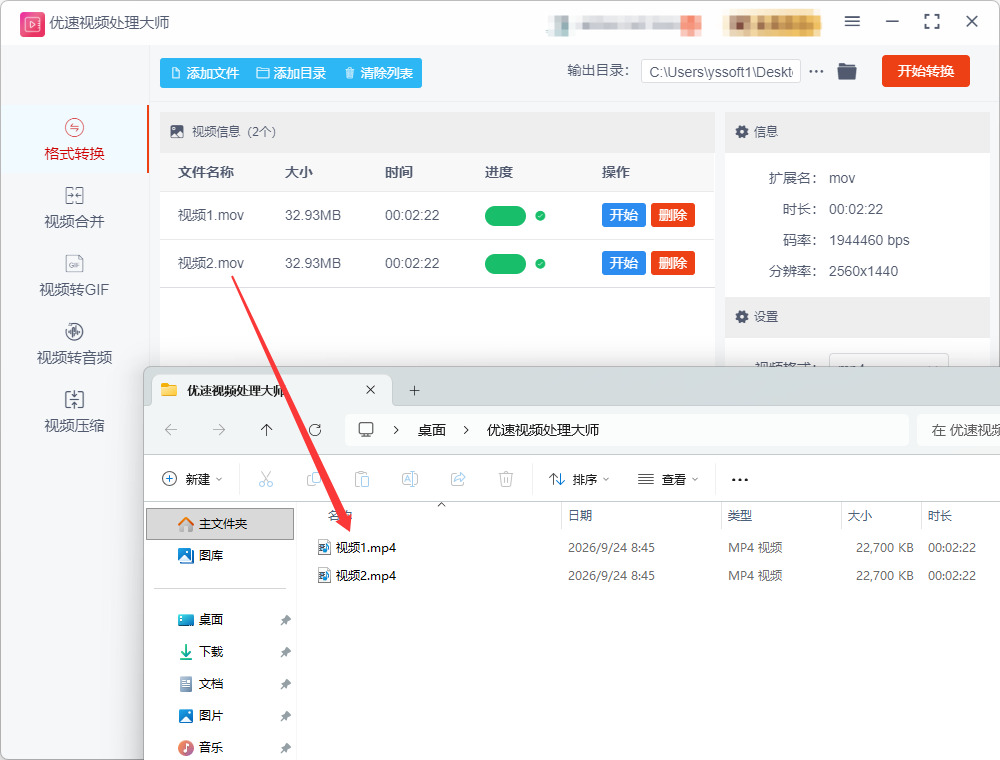
Task: Click the progress bar for 视频2.mov
Action: pos(505,263)
